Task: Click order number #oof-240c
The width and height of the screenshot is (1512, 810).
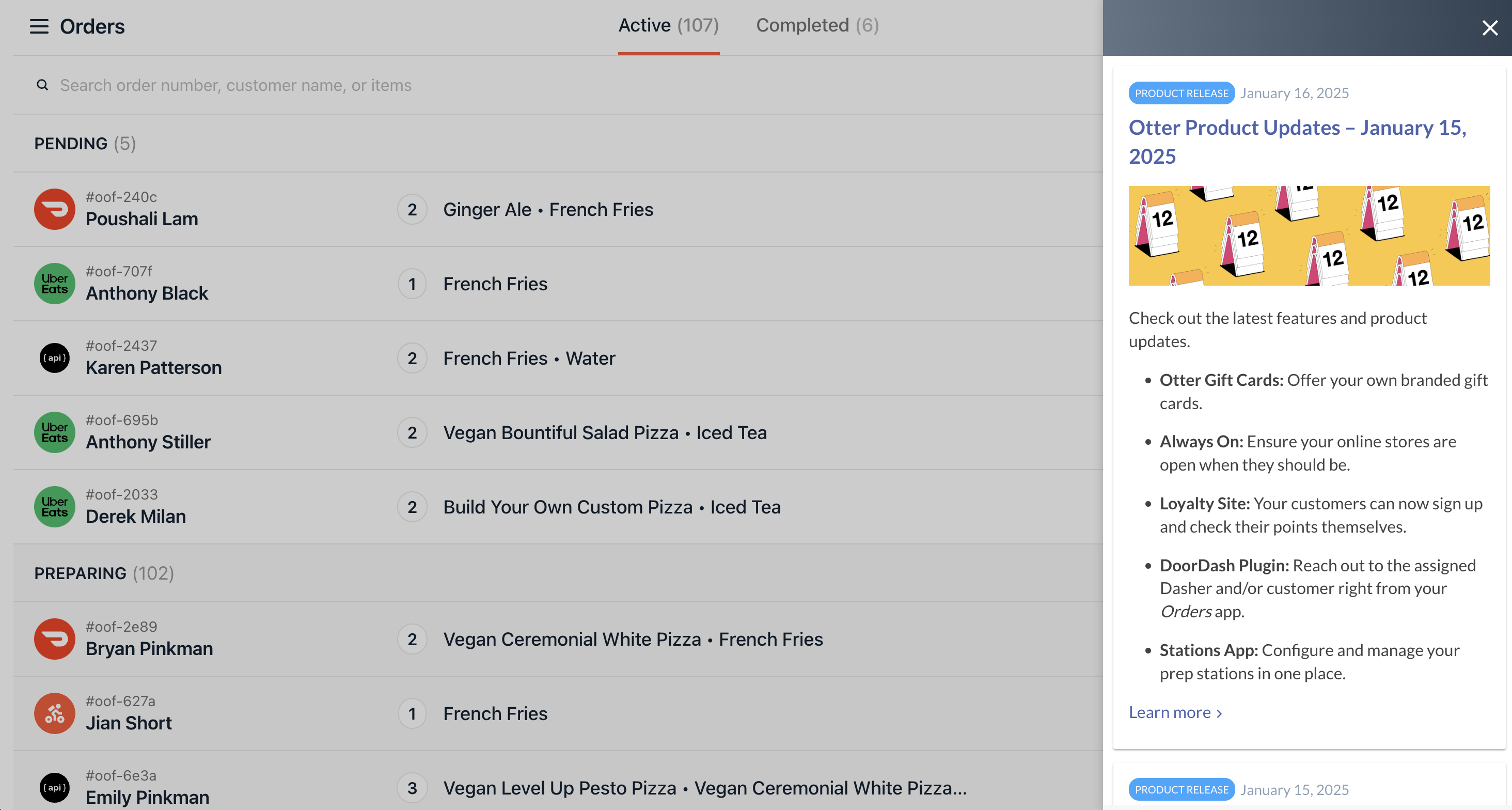Action: pos(121,197)
